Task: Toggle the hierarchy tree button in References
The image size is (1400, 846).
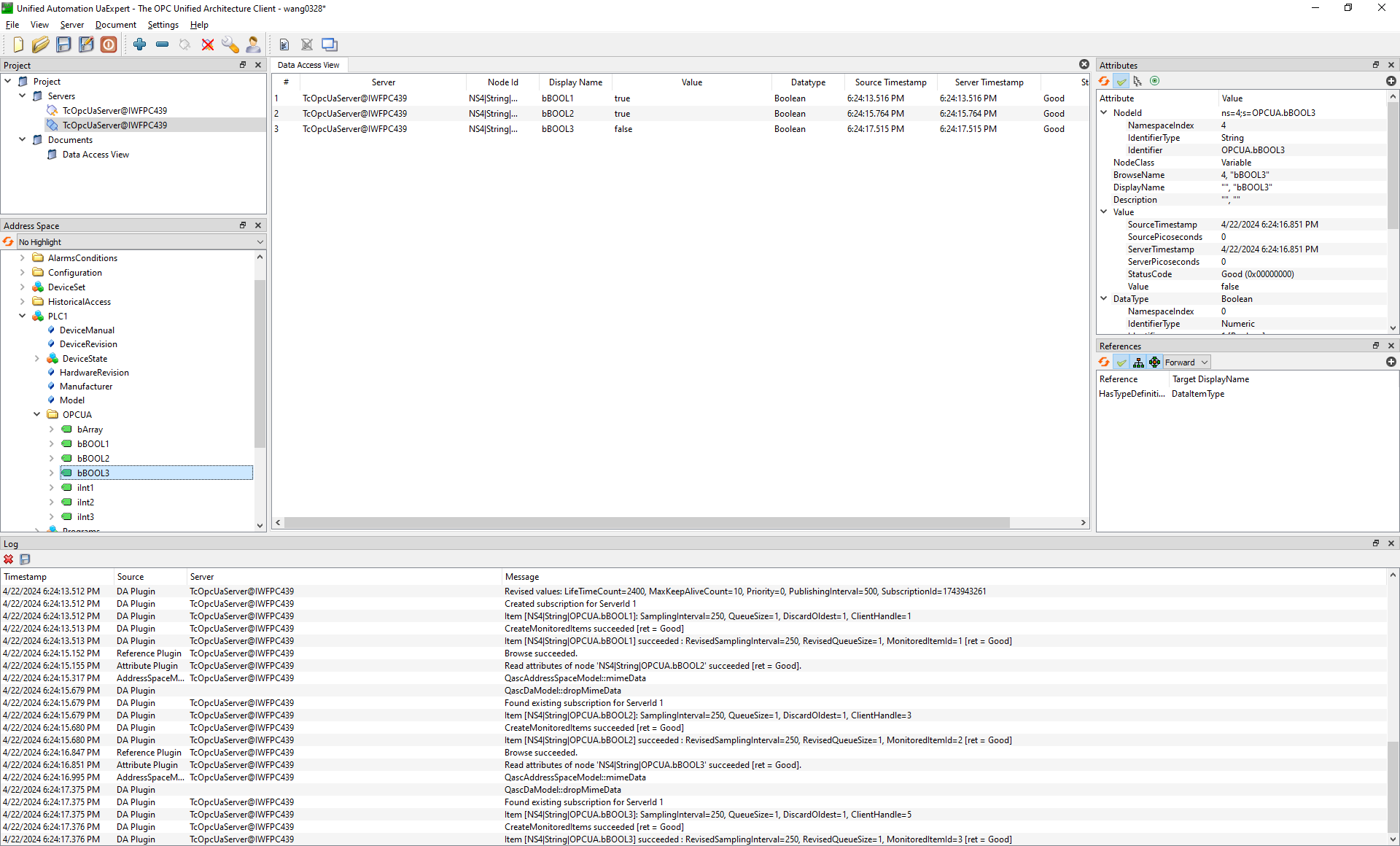Action: (x=1137, y=362)
